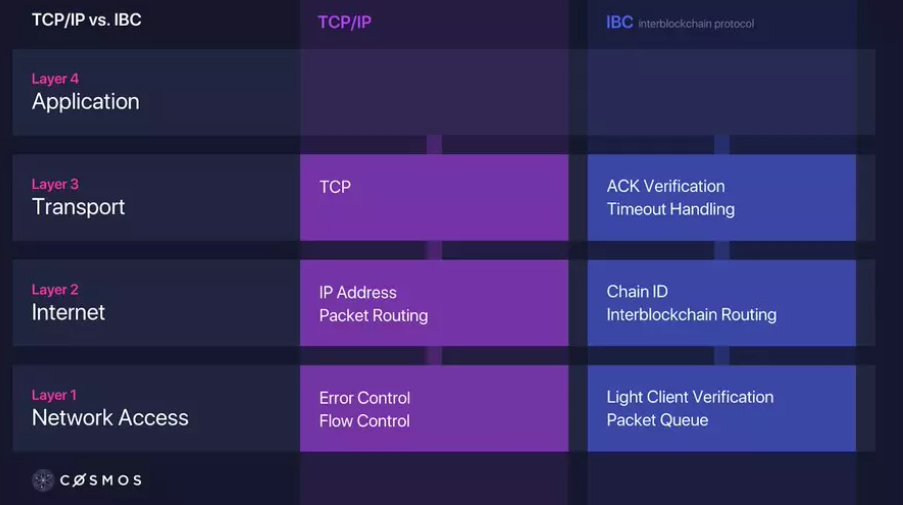Click the blue IBC column header
The width and height of the screenshot is (903, 505).
[x=619, y=22]
